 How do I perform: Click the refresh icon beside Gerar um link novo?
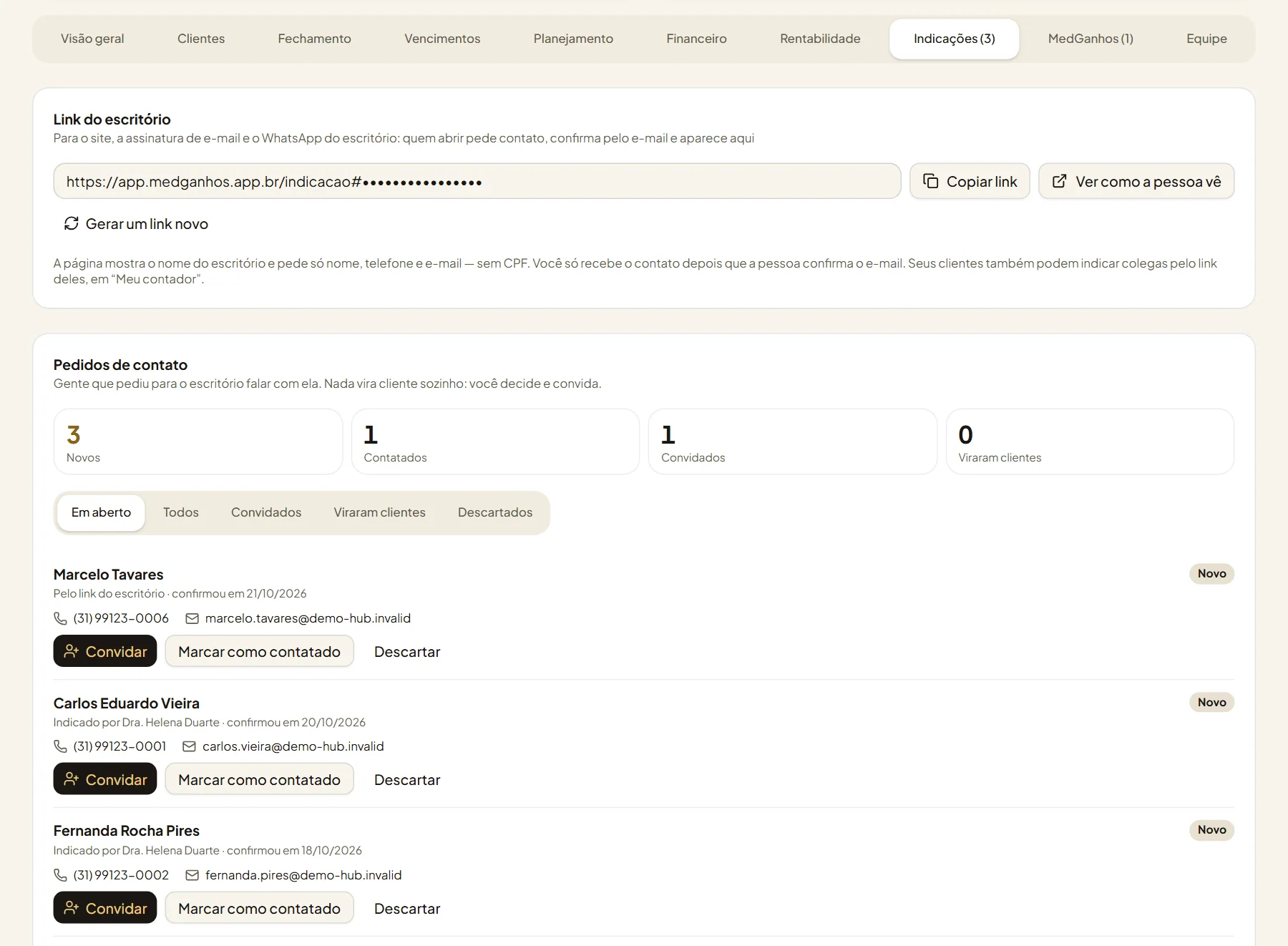(72, 223)
